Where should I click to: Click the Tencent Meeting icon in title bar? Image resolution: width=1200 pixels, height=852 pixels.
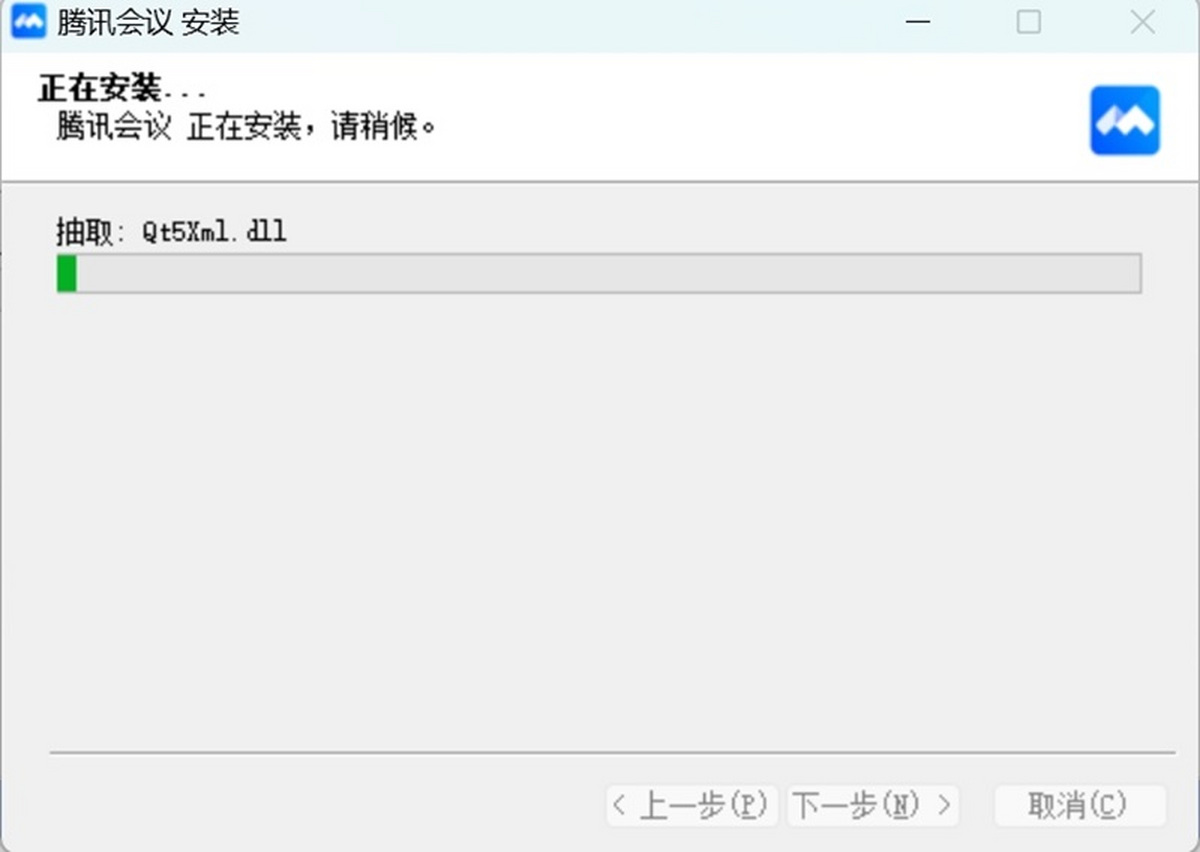point(28,22)
